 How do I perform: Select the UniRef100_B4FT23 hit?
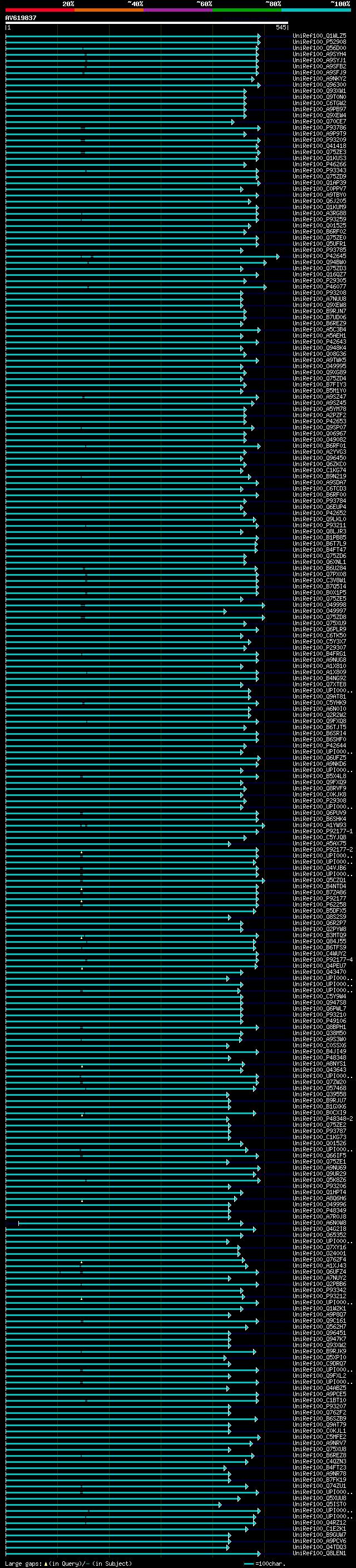pos(319,1467)
